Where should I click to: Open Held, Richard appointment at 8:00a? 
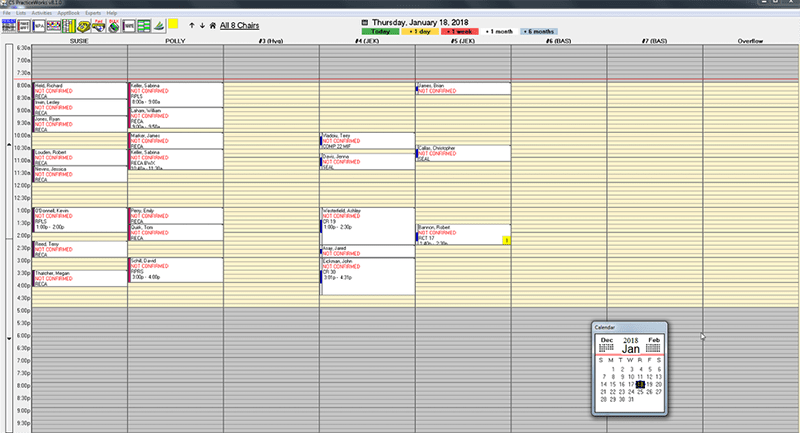(x=80, y=91)
